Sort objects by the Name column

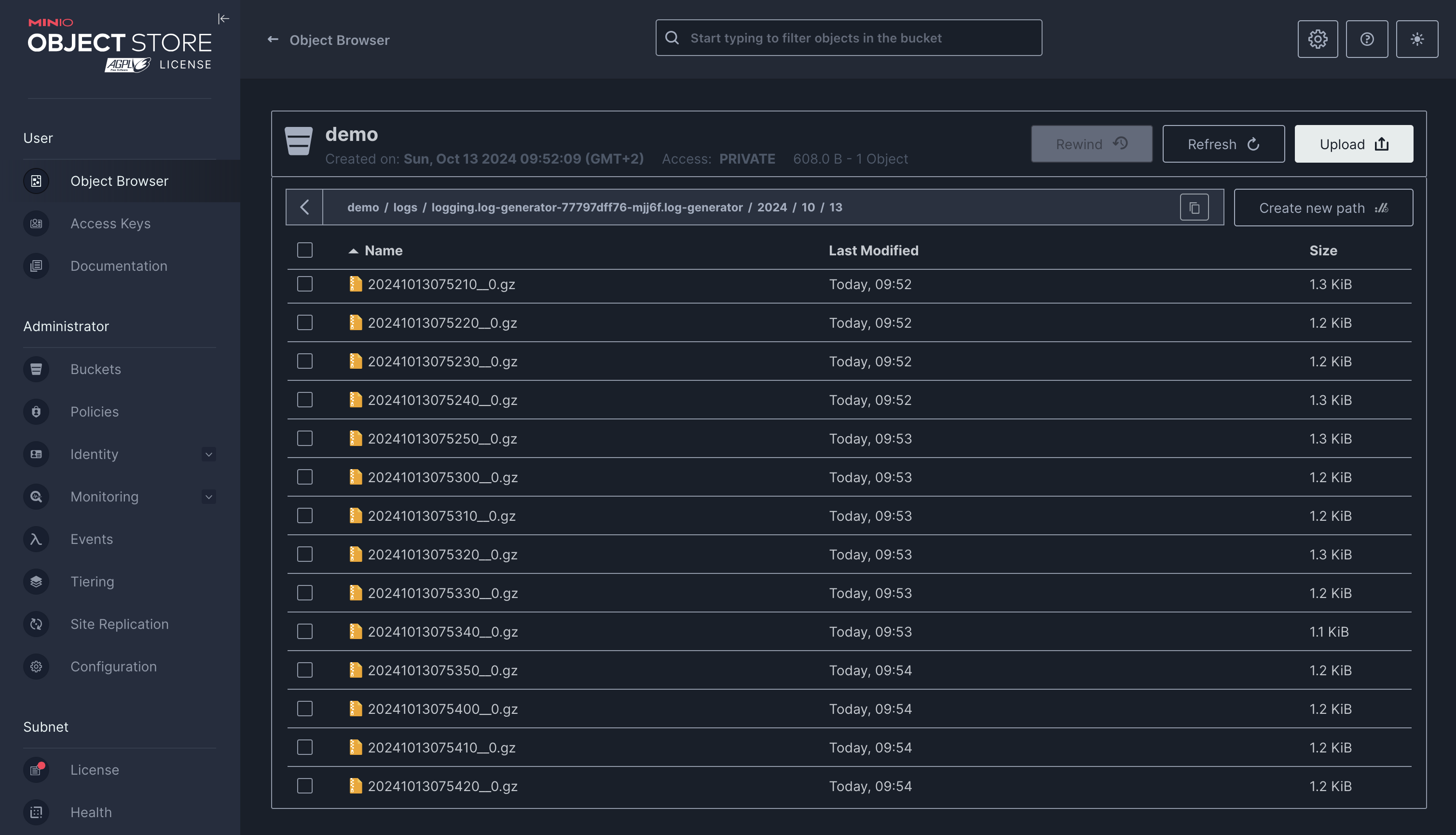click(x=383, y=250)
